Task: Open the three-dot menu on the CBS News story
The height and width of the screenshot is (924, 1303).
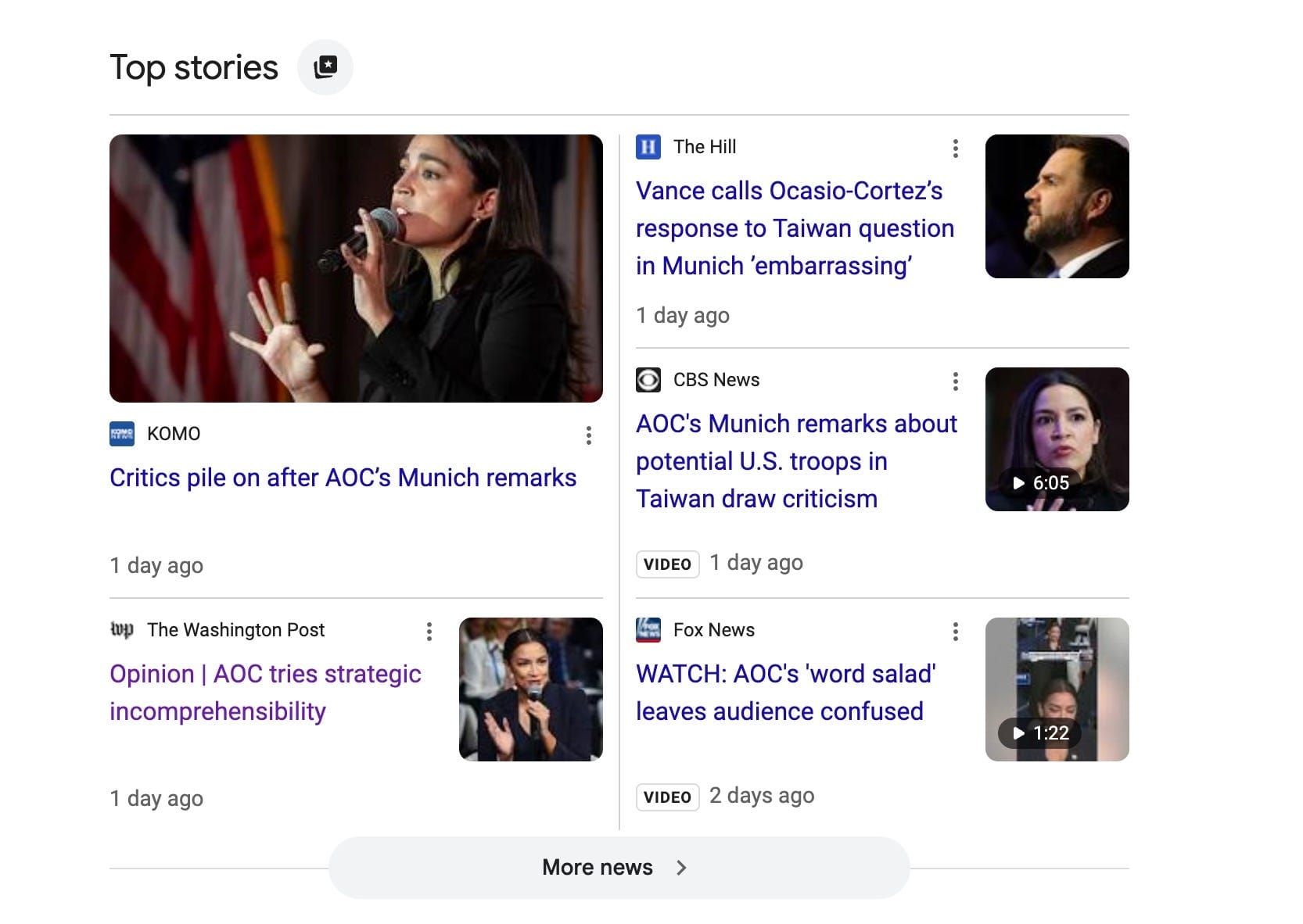Action: click(x=955, y=381)
